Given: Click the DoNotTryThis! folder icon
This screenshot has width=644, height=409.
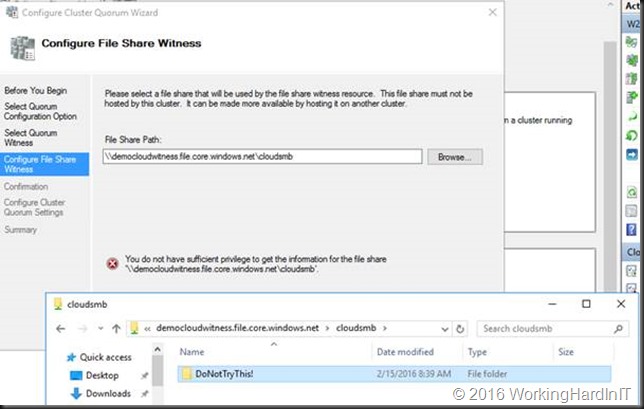Looking at the screenshot, I should 187,374.
